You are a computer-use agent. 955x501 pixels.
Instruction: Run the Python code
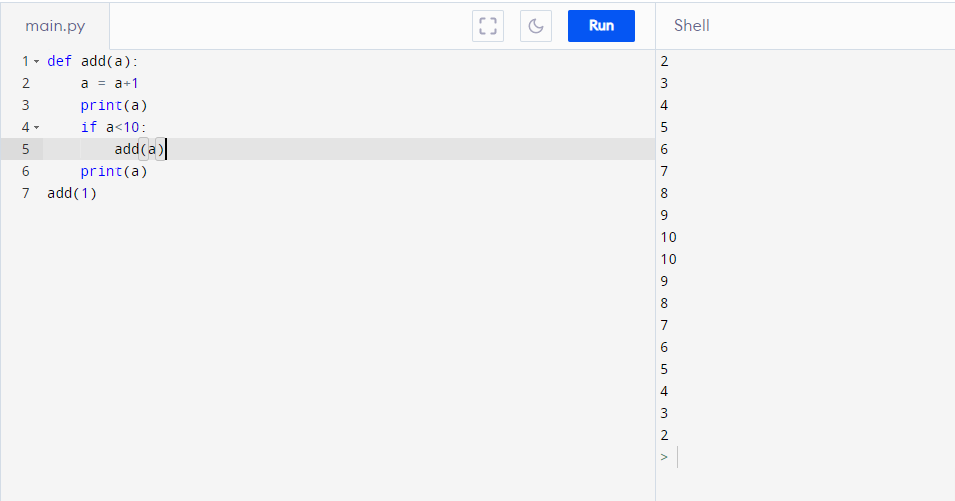tap(601, 26)
